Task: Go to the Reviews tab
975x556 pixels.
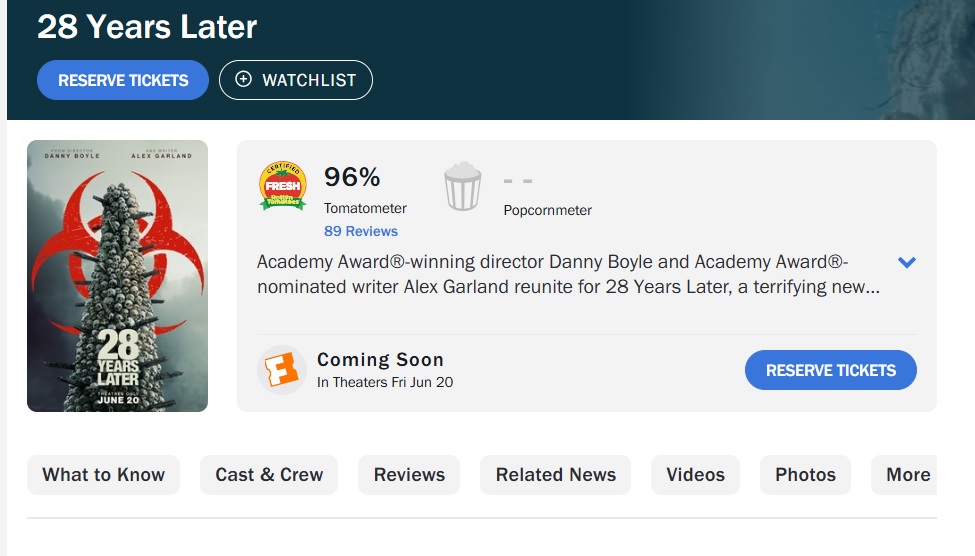Action: coord(409,475)
